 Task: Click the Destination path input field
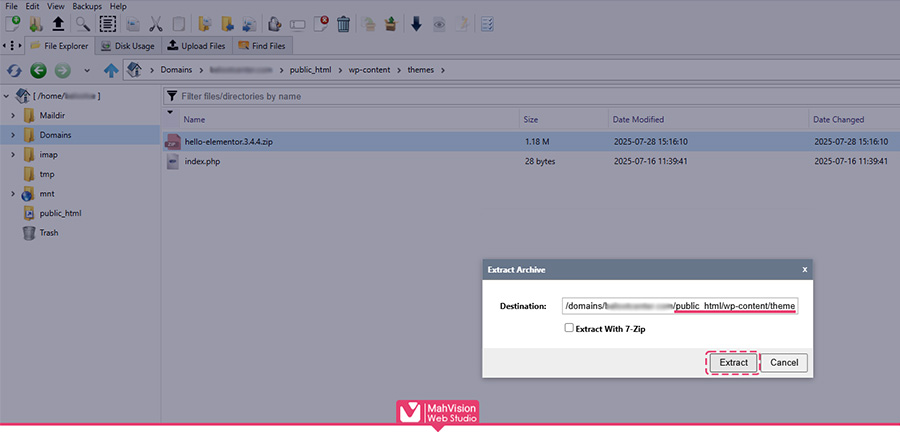[679, 305]
